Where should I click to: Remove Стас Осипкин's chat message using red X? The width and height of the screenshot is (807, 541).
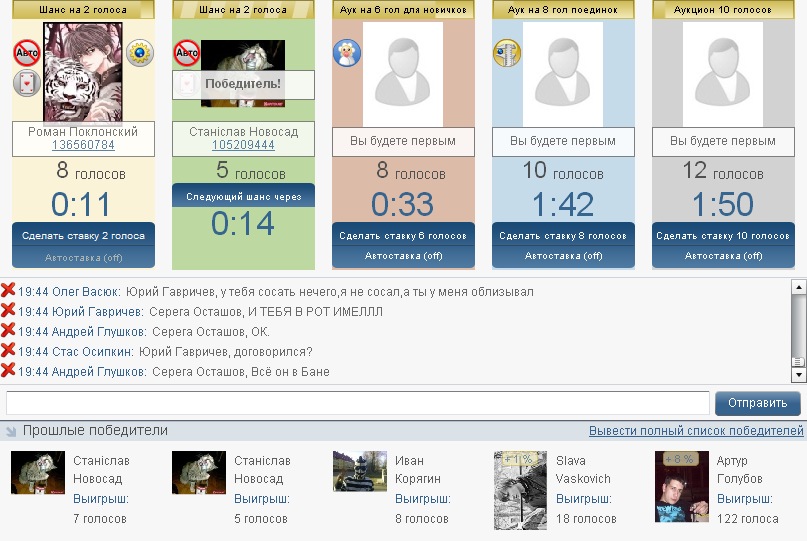tap(8, 351)
